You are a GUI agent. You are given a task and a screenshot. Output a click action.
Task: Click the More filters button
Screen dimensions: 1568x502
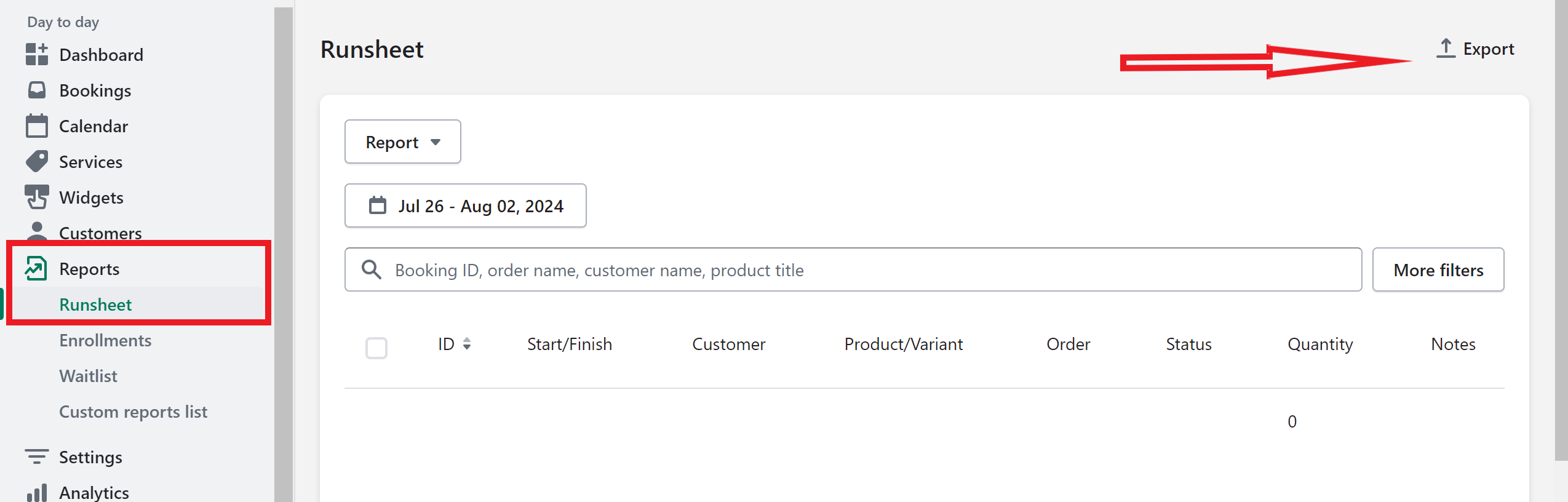(x=1438, y=269)
